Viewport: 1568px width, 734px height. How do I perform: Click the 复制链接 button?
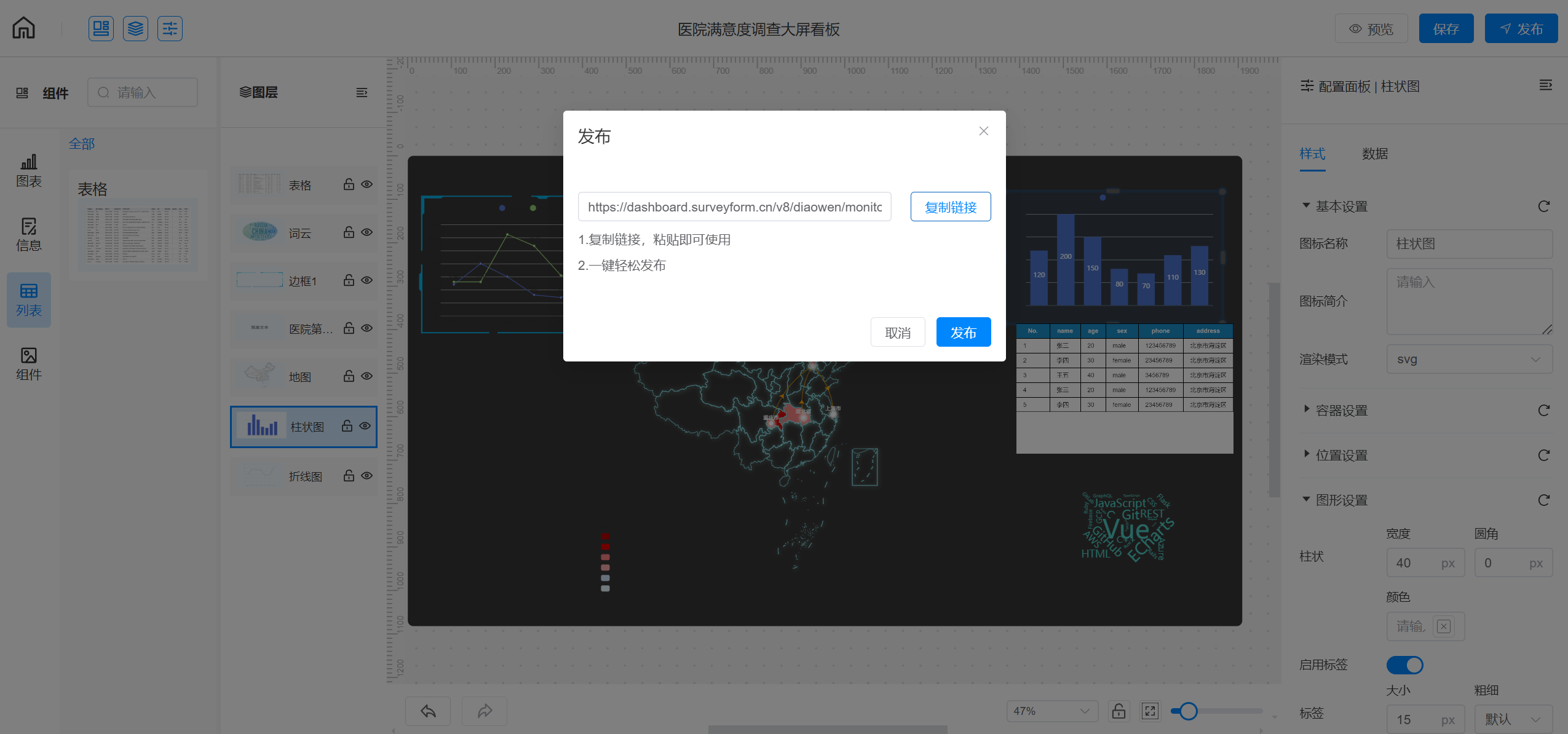point(950,207)
